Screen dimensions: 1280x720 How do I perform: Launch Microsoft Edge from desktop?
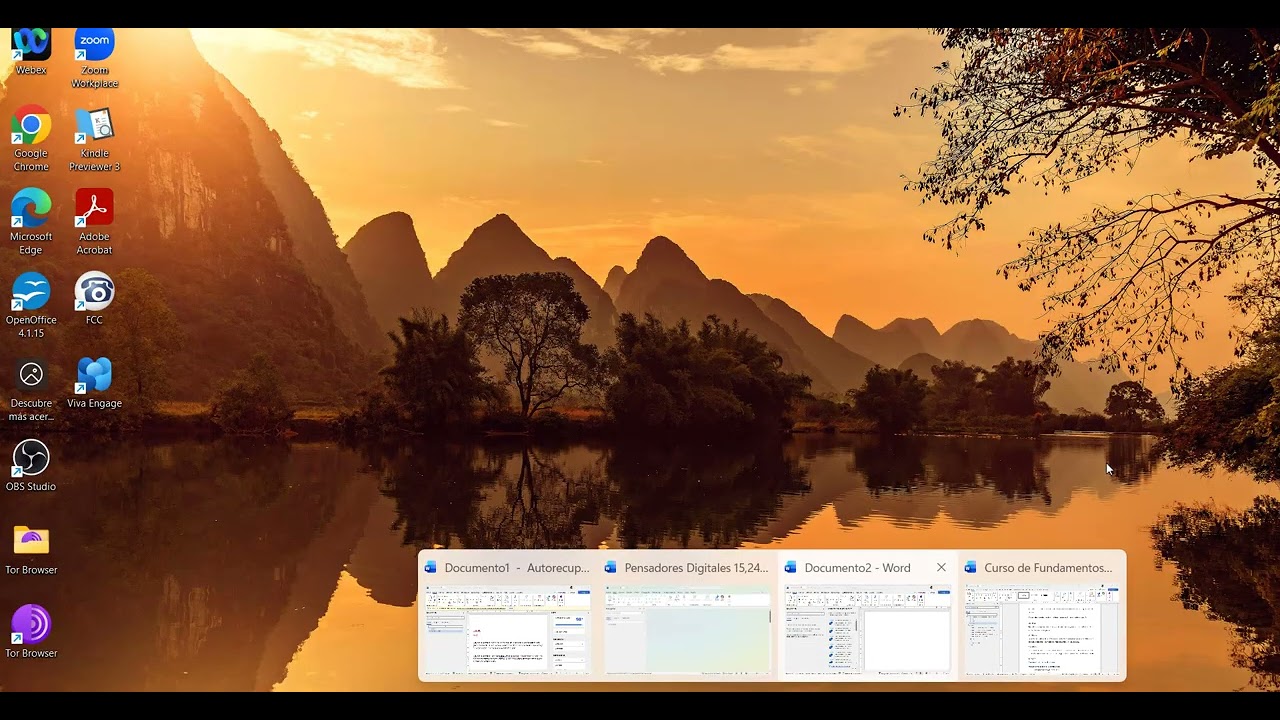31,221
